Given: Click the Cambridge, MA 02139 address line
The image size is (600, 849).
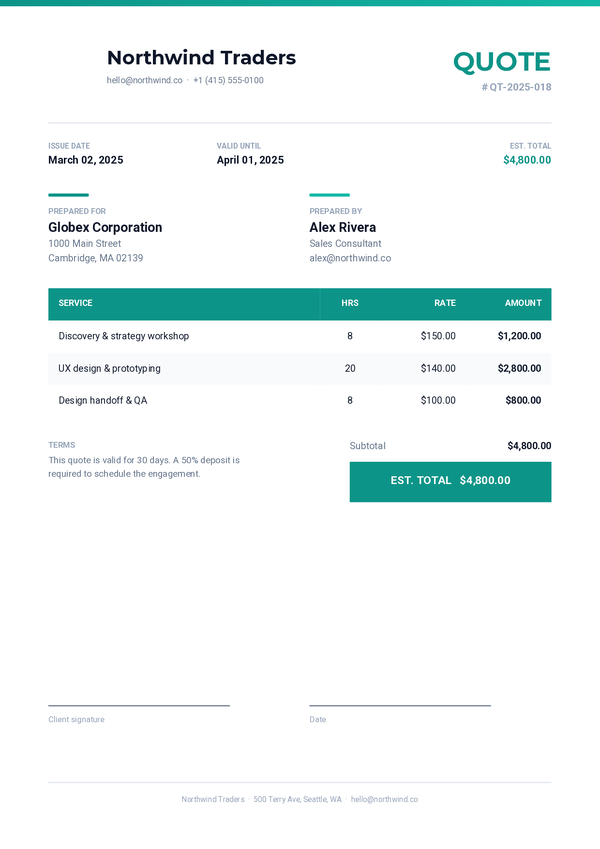Looking at the screenshot, I should [x=96, y=258].
